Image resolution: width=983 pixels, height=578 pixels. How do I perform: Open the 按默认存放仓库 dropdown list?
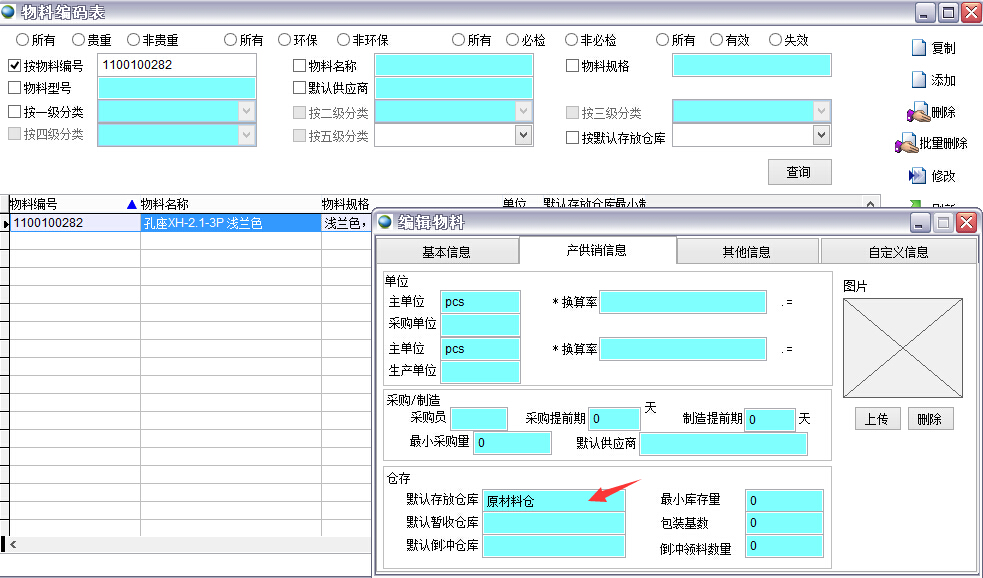tap(821, 135)
